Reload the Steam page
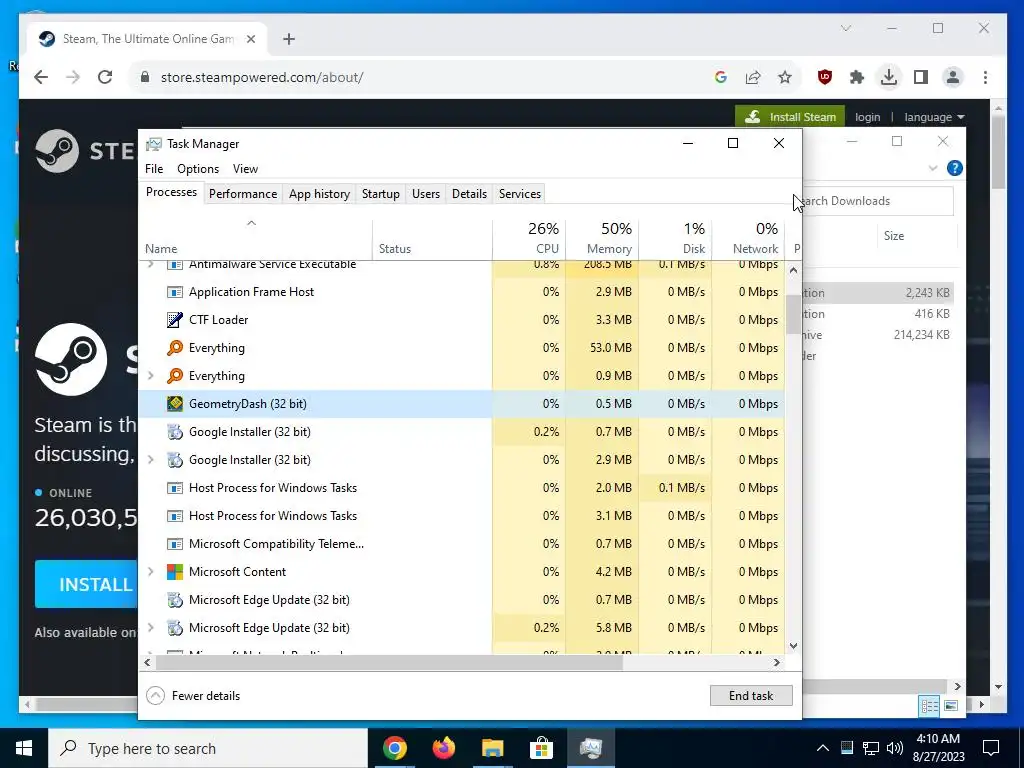The width and height of the screenshot is (1024, 768). [104, 77]
